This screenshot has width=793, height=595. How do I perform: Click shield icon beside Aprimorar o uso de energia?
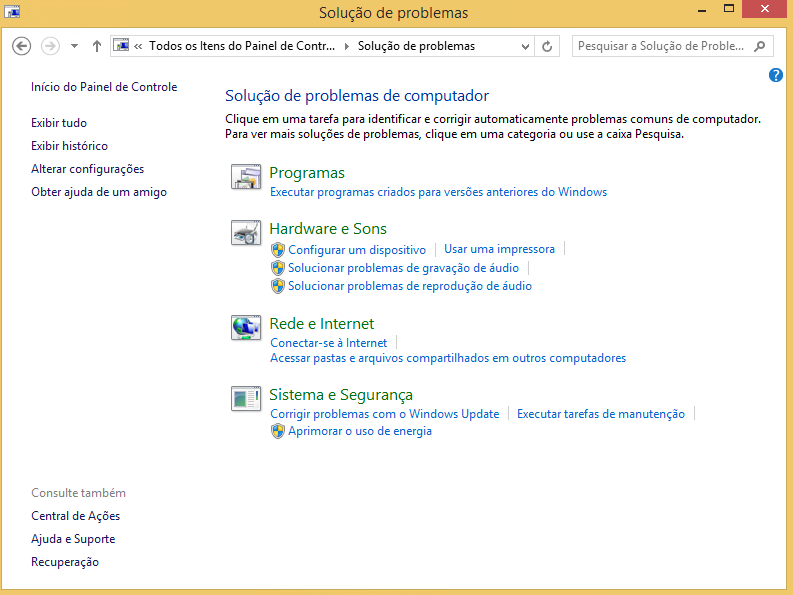(x=278, y=431)
